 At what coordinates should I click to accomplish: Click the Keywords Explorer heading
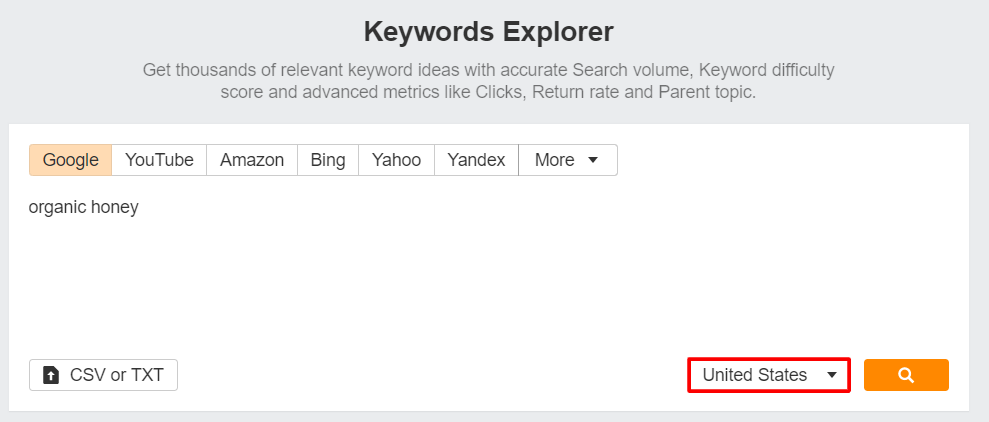point(488,32)
